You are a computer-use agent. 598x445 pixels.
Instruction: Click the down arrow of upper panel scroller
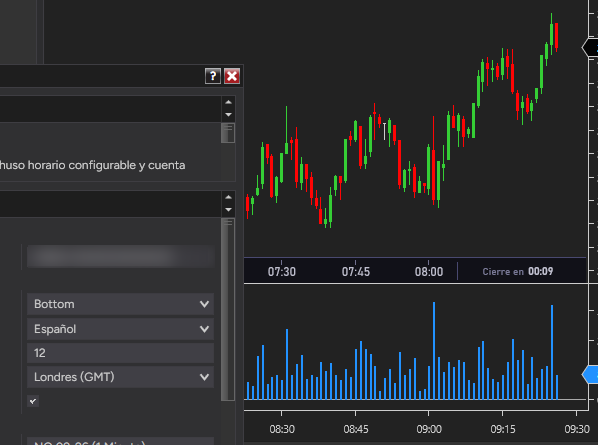tap(228, 115)
